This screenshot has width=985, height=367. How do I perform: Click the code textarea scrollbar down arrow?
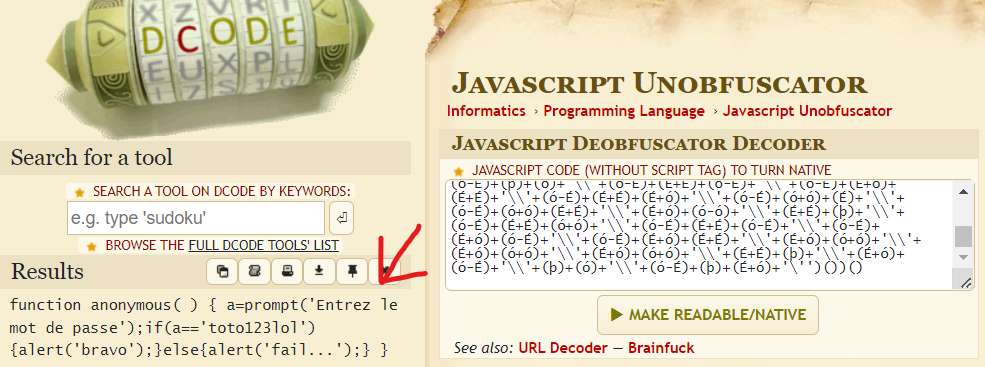pos(964,258)
